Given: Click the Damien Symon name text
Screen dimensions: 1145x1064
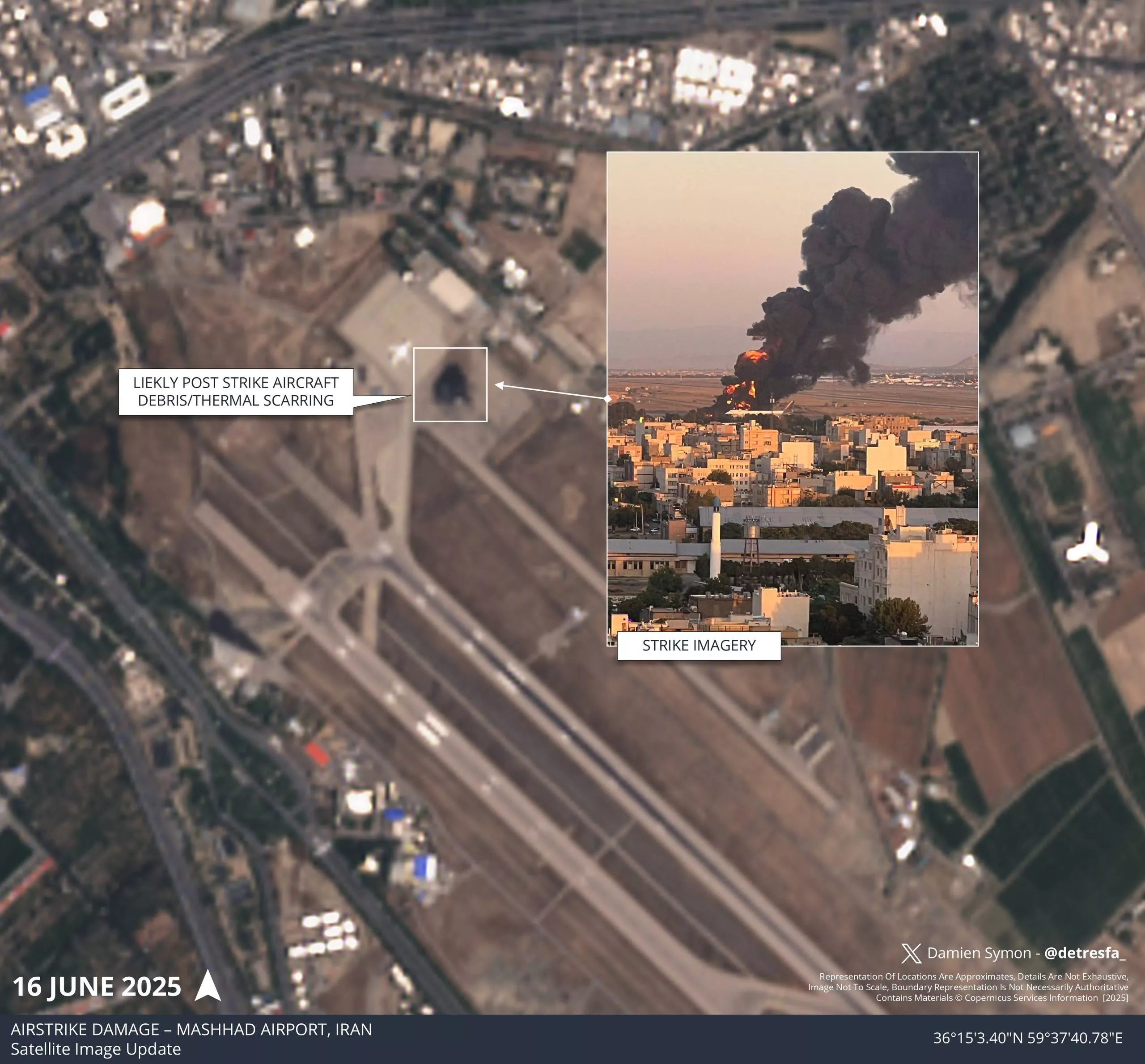Looking at the screenshot, I should click(x=979, y=954).
